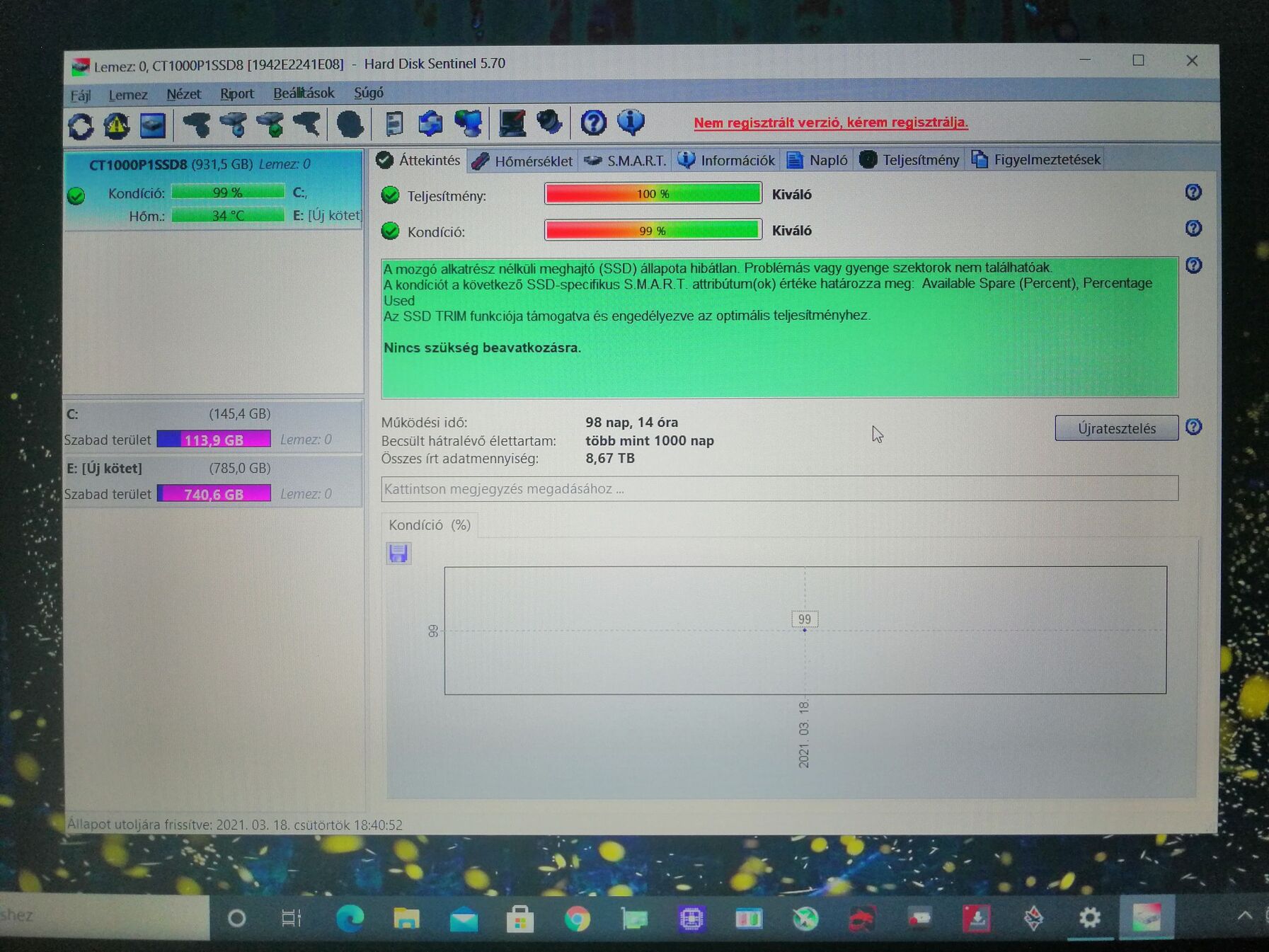
Task: Click help icon next to Újratesztelés button
Action: click(1193, 428)
